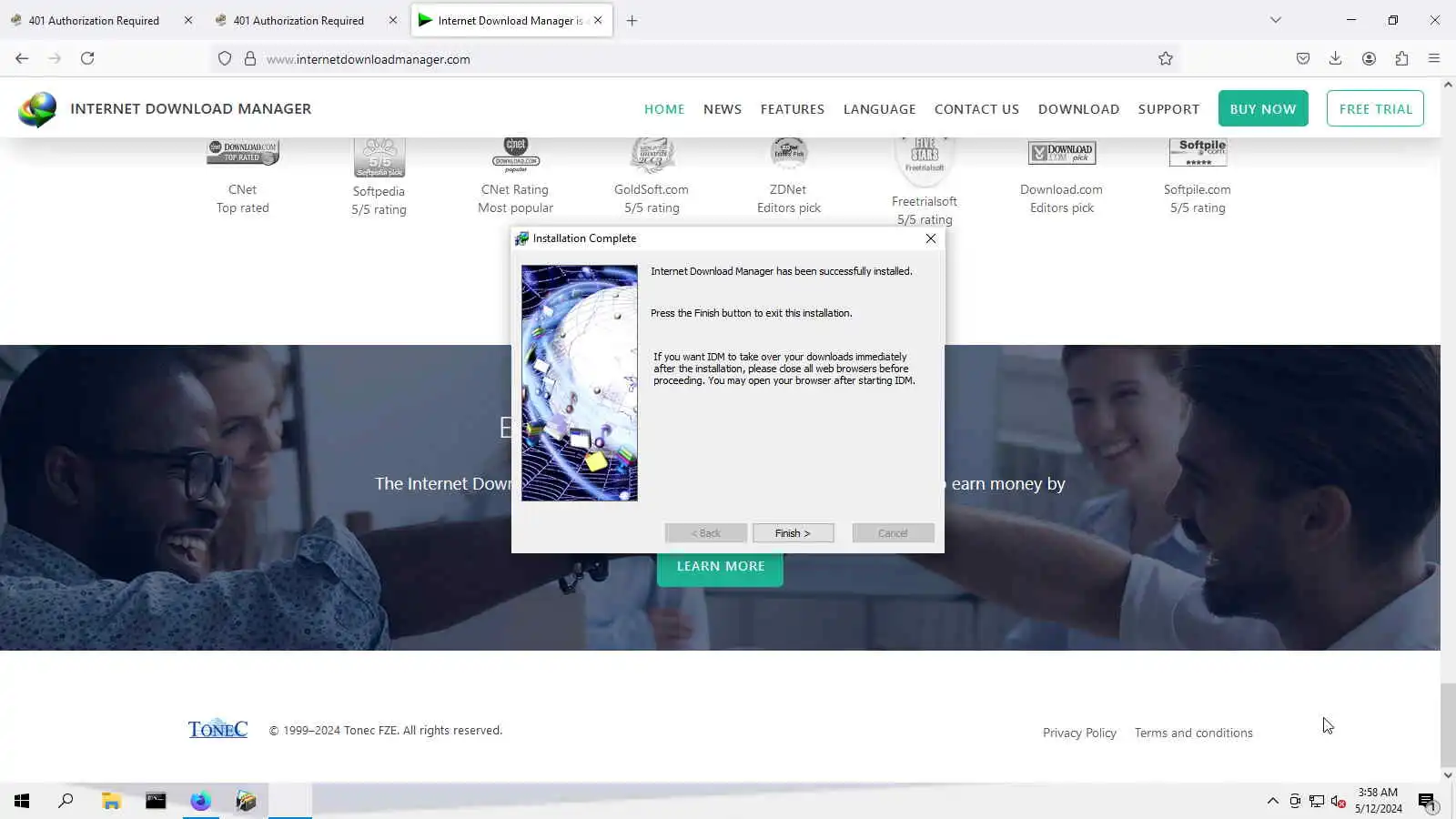Open the Privacy Policy link
The width and height of the screenshot is (1456, 819).
click(x=1079, y=733)
